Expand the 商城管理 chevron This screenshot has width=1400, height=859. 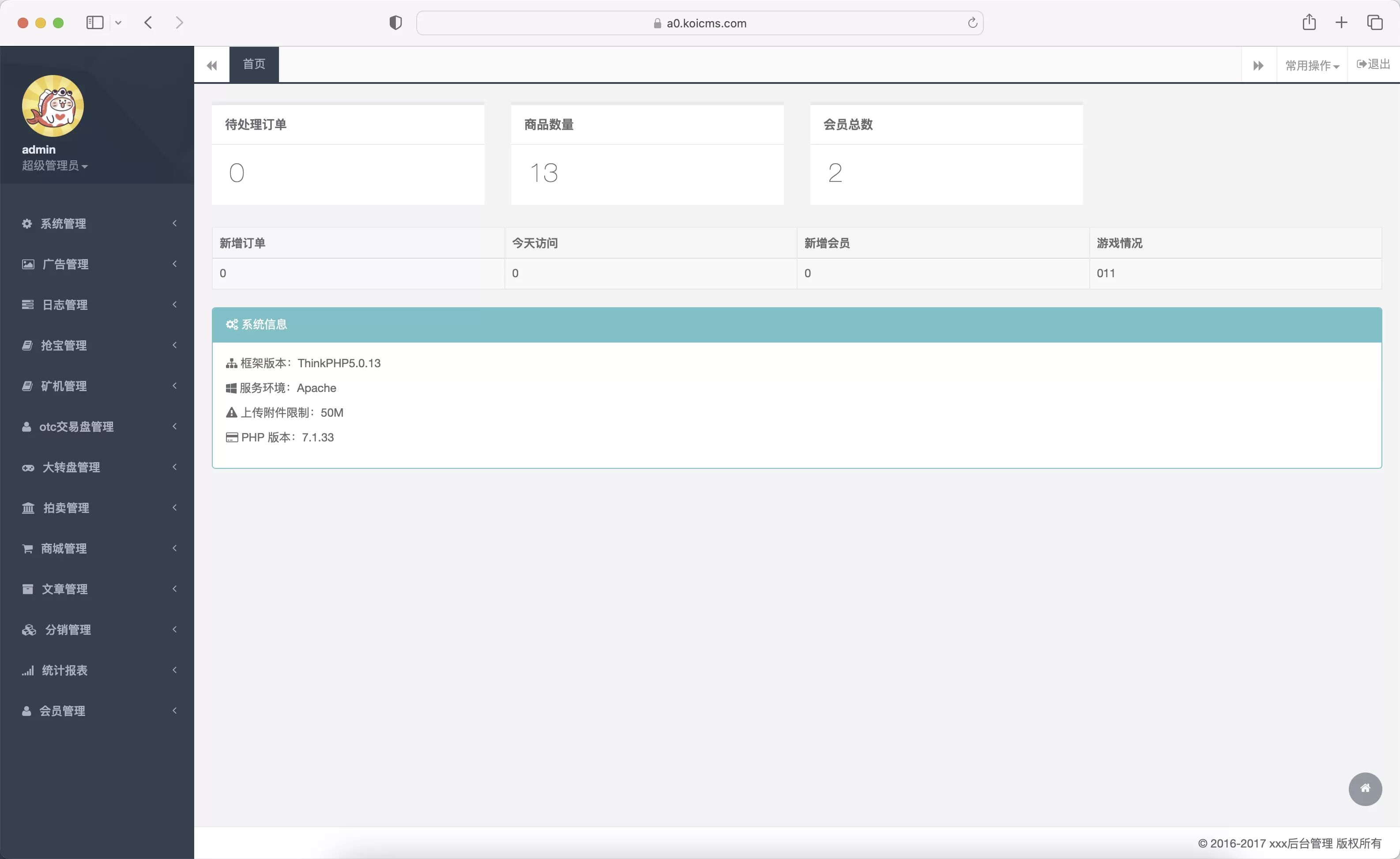pos(174,548)
